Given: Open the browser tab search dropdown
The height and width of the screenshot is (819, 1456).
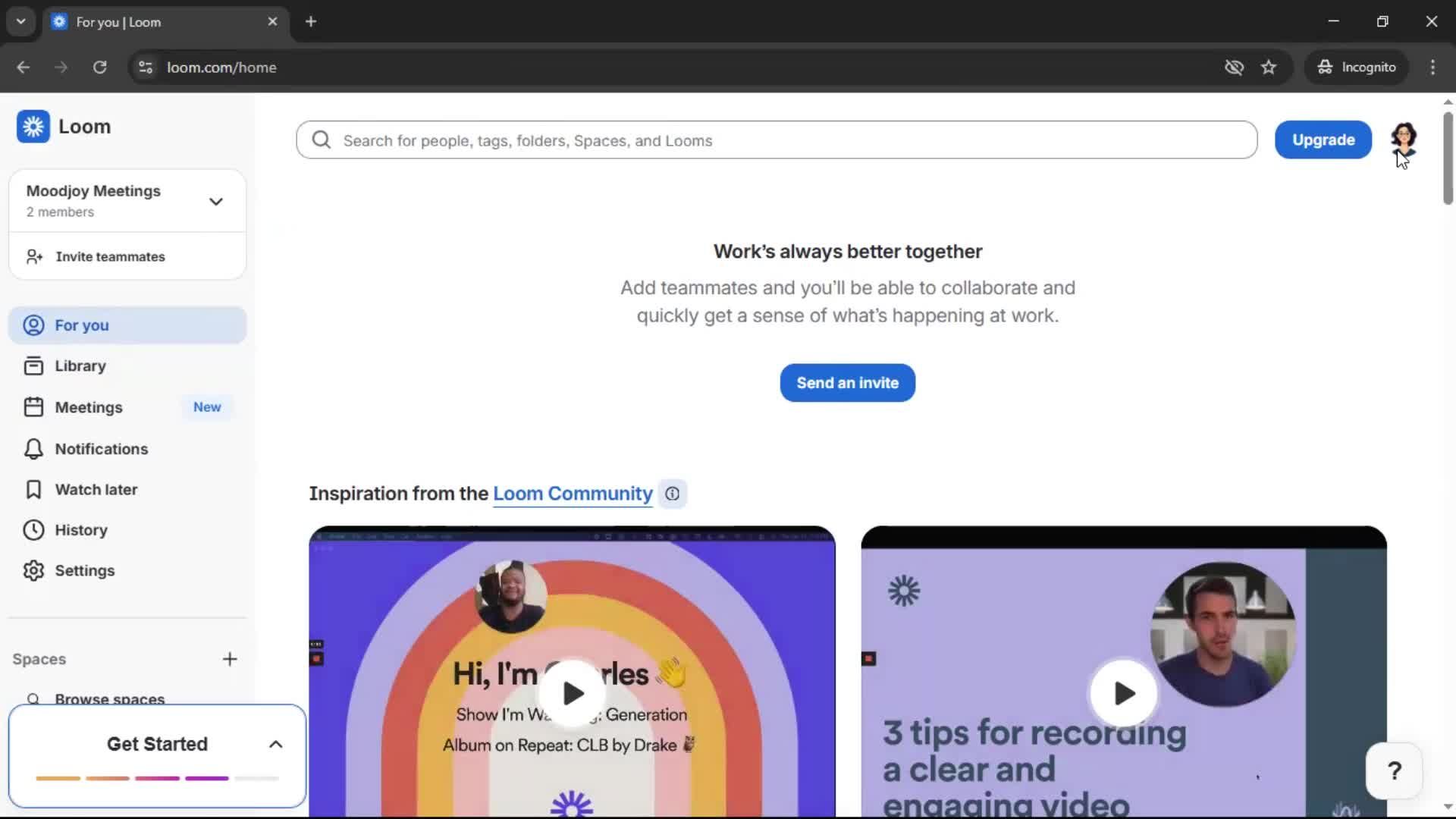Looking at the screenshot, I should (20, 21).
